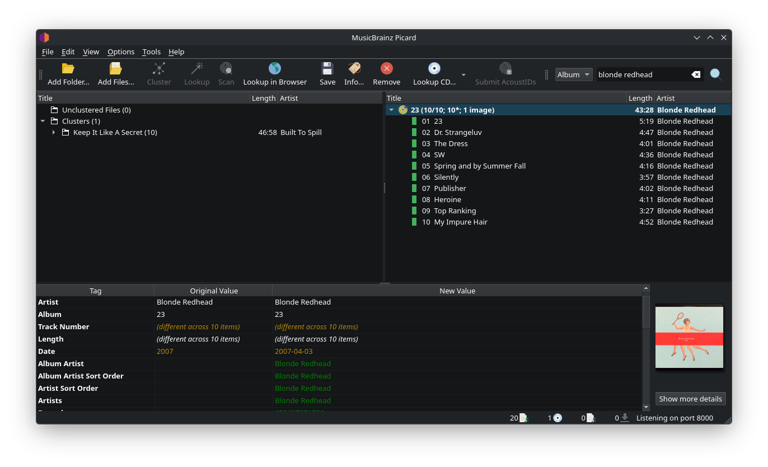Image resolution: width=768 pixels, height=467 pixels.
Task: Open the Options menu
Action: [x=120, y=51]
